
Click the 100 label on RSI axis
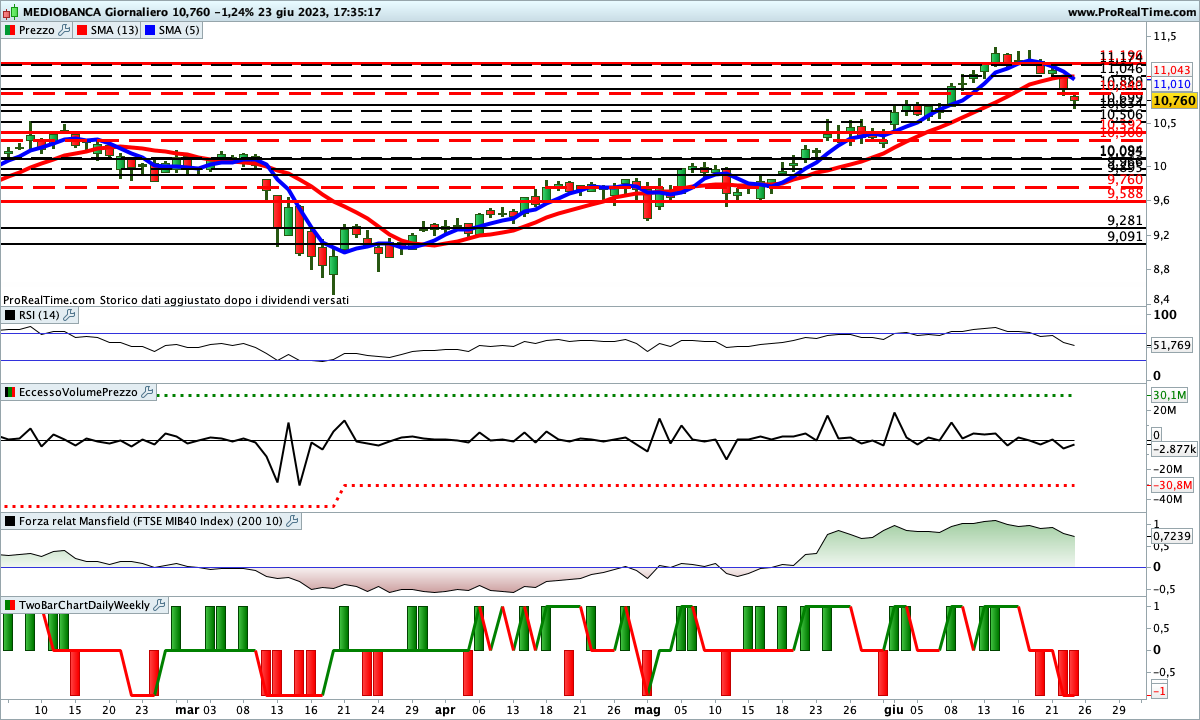tap(1164, 316)
